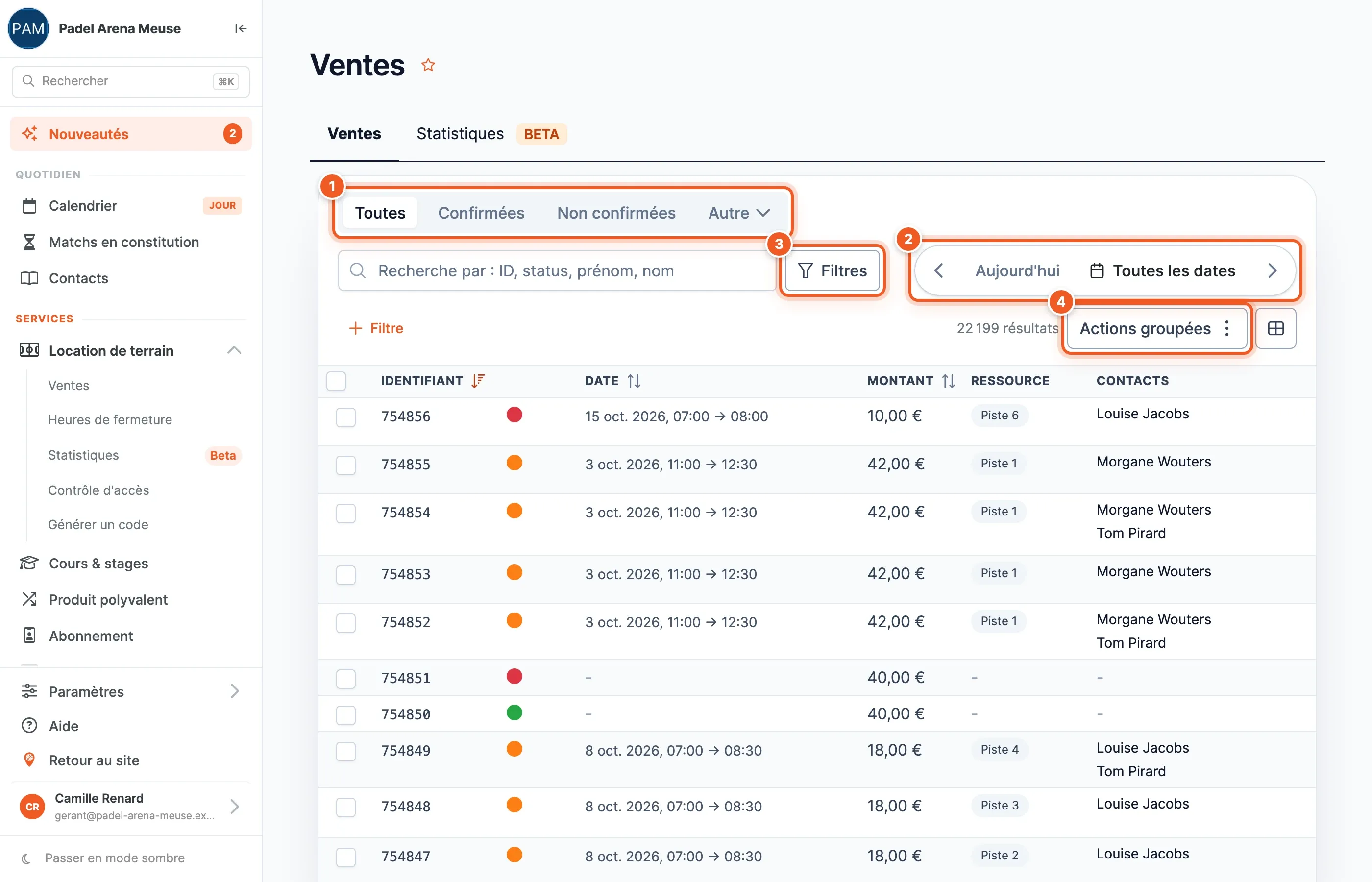
Task: Open Calendrier in the sidebar
Action: (x=131, y=206)
